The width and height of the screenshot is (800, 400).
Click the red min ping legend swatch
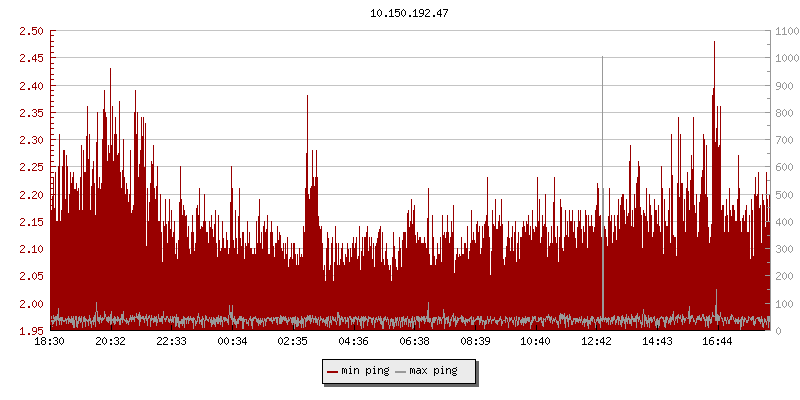coord(333,371)
